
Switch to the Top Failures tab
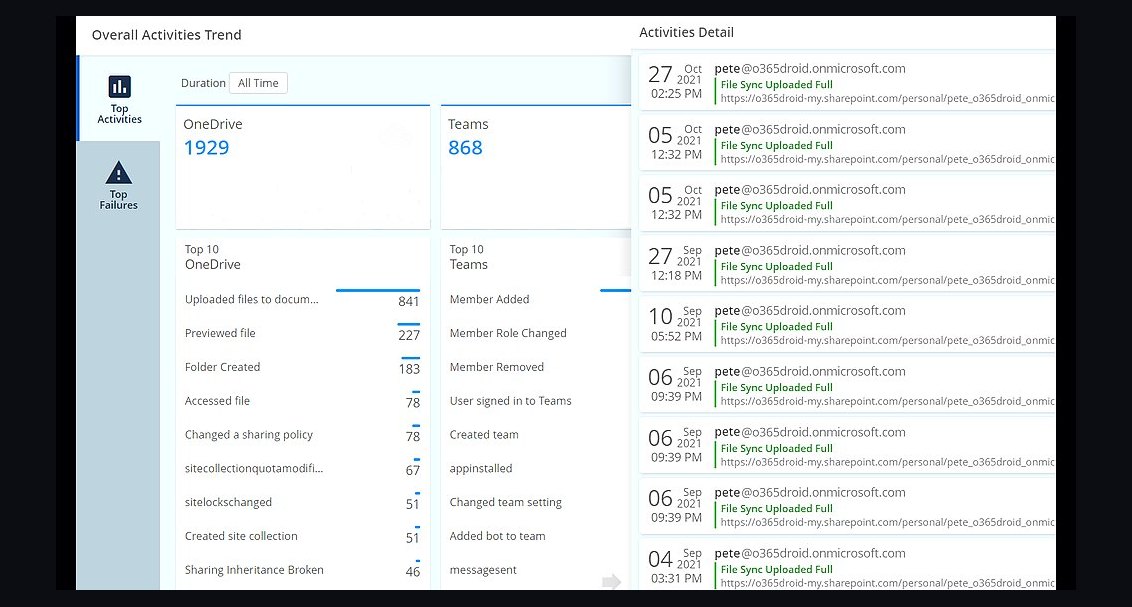click(118, 185)
